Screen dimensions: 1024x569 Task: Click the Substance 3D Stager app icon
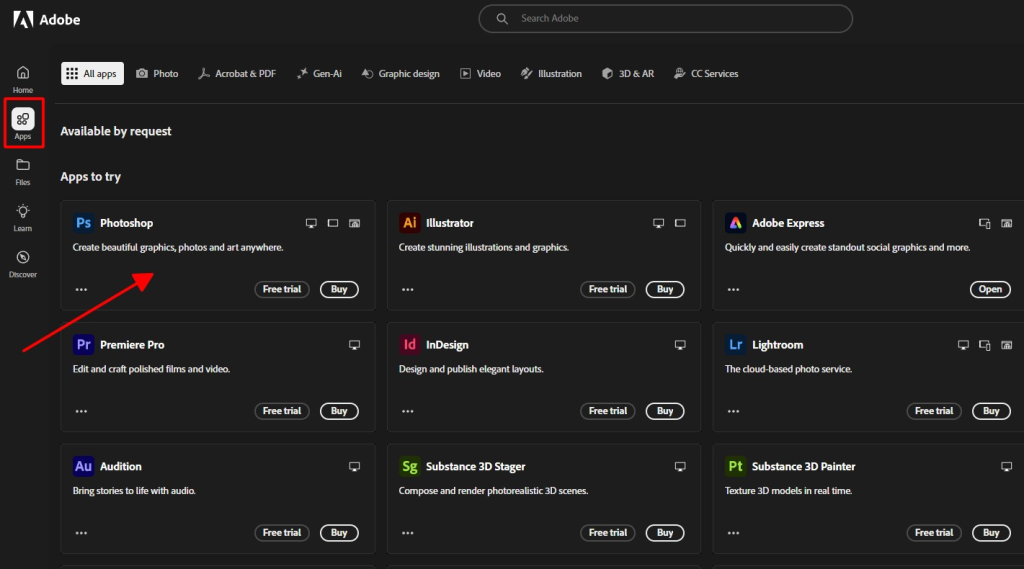409,466
